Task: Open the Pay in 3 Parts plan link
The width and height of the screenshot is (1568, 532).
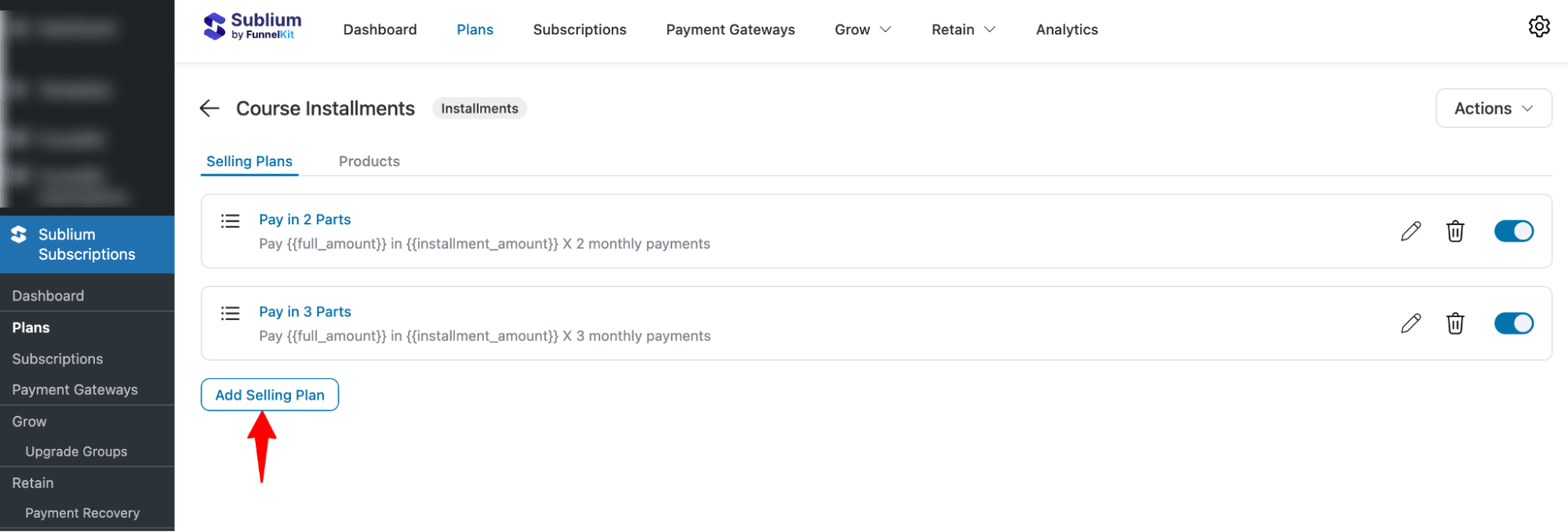Action: 304,311
